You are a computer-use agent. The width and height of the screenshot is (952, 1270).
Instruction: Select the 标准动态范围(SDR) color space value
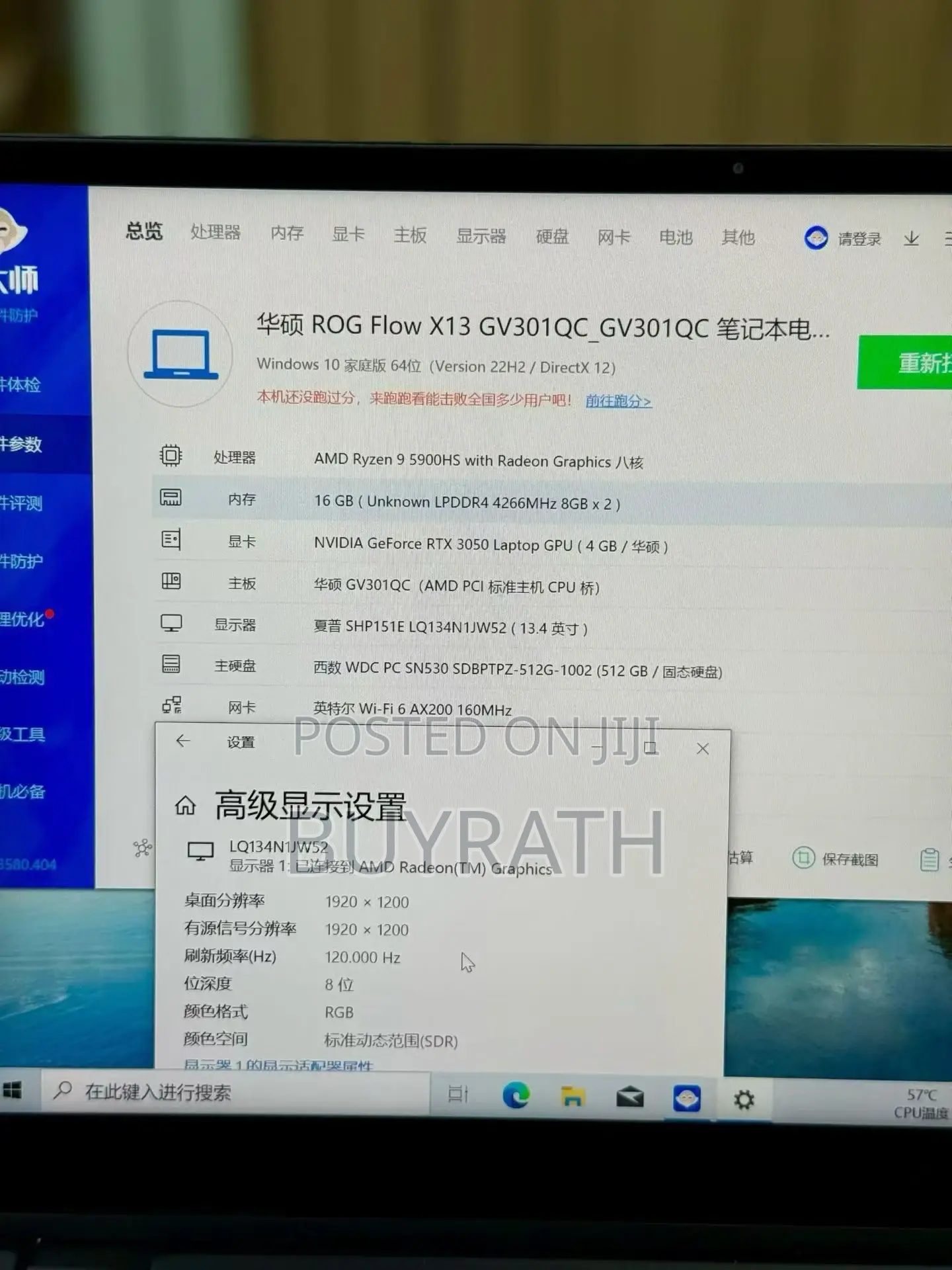tap(391, 1040)
